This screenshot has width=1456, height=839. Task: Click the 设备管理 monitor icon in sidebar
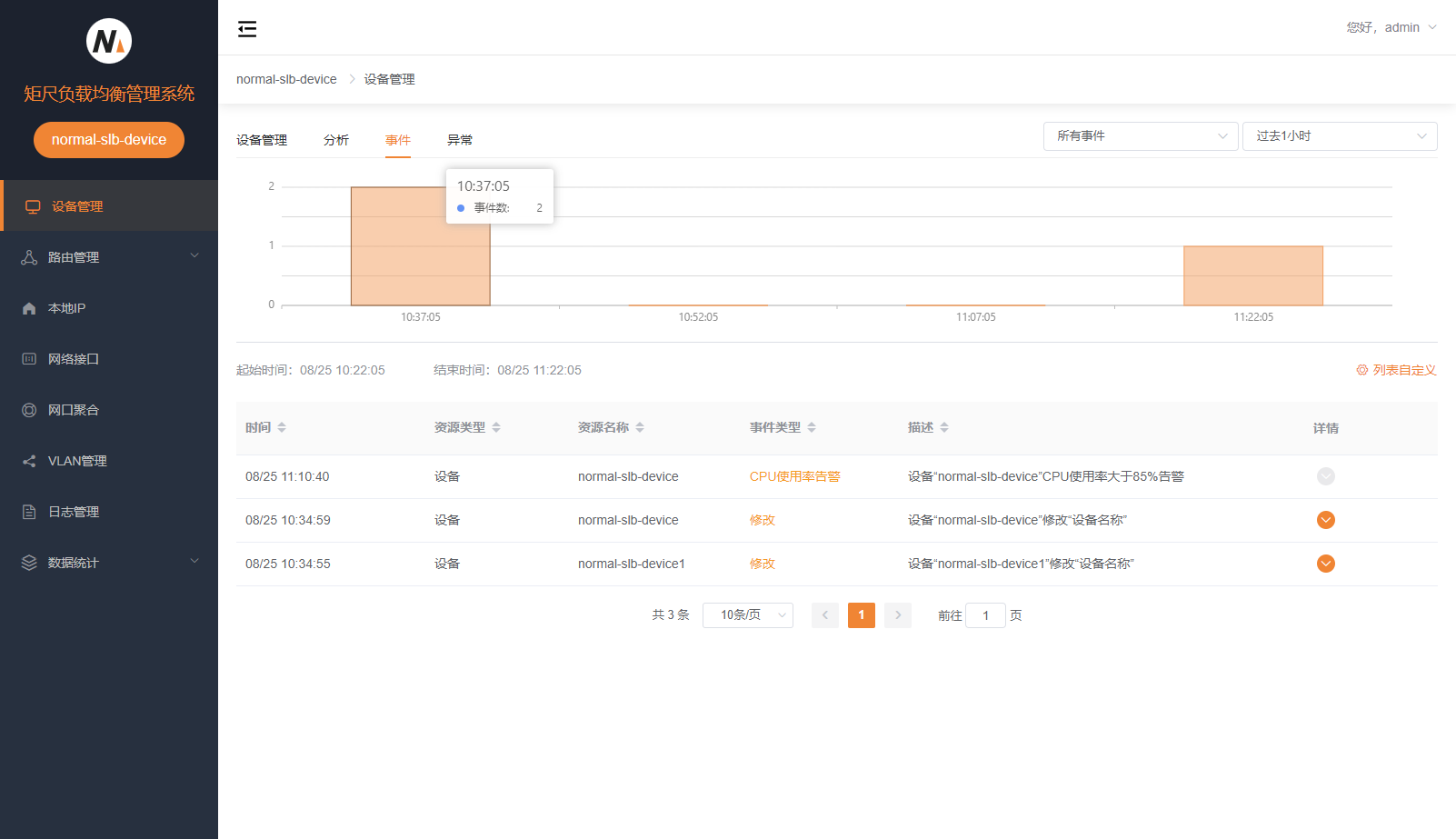33,206
